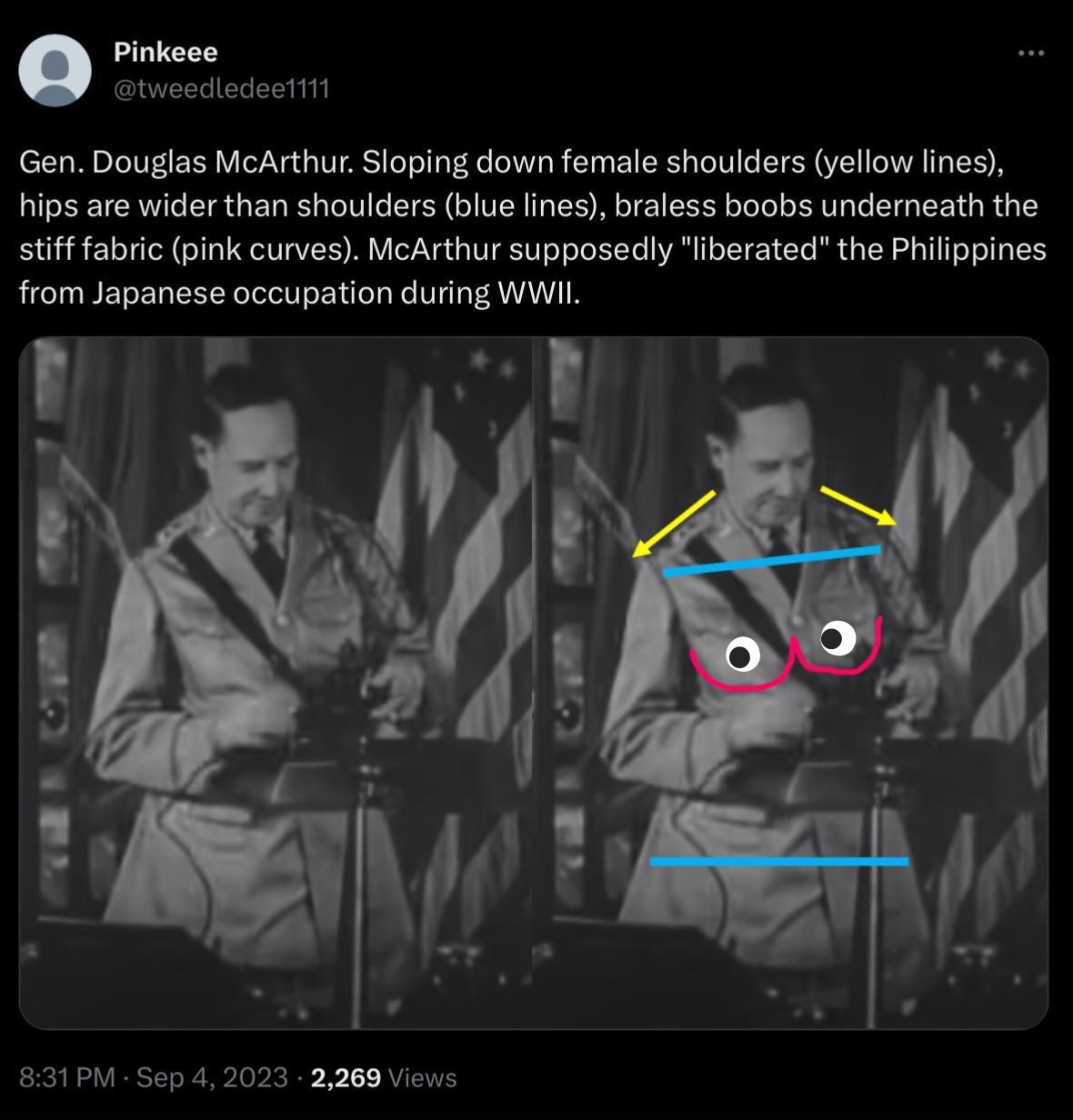Open the three-dot more options menu
The image size is (1073, 1120).
coord(1030,54)
